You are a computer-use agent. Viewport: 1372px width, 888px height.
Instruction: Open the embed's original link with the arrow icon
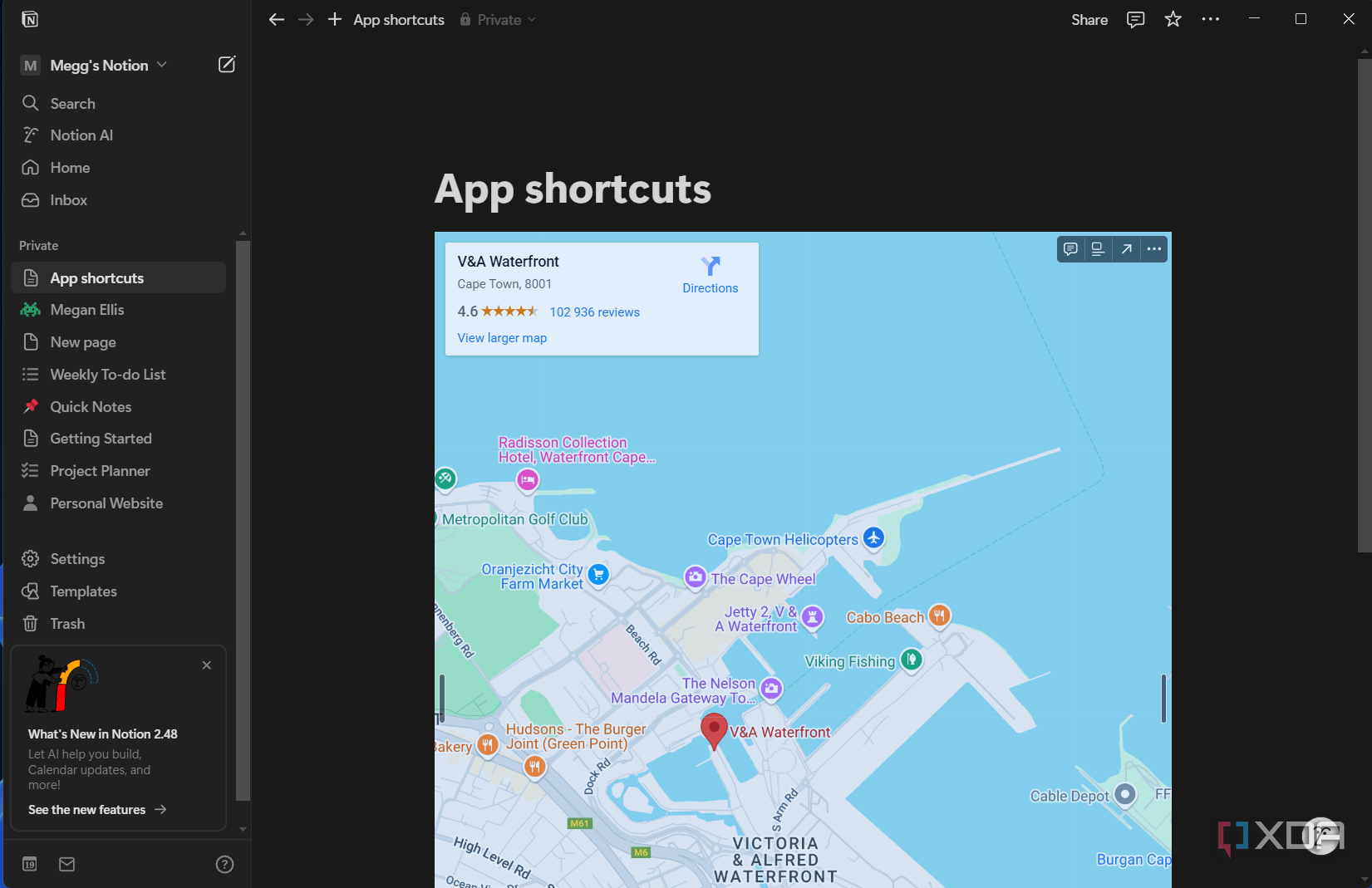1126,249
